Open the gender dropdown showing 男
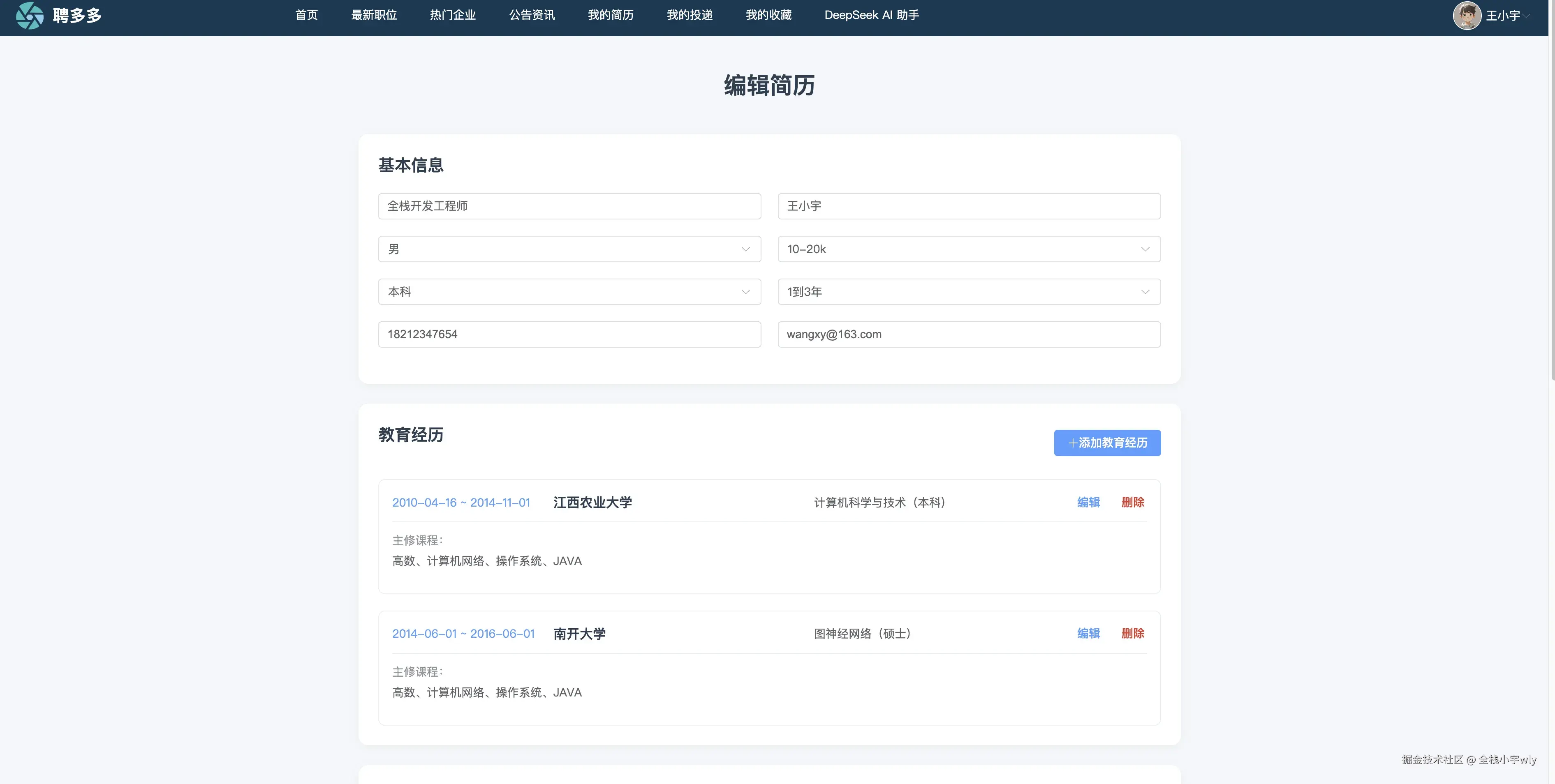 [569, 249]
